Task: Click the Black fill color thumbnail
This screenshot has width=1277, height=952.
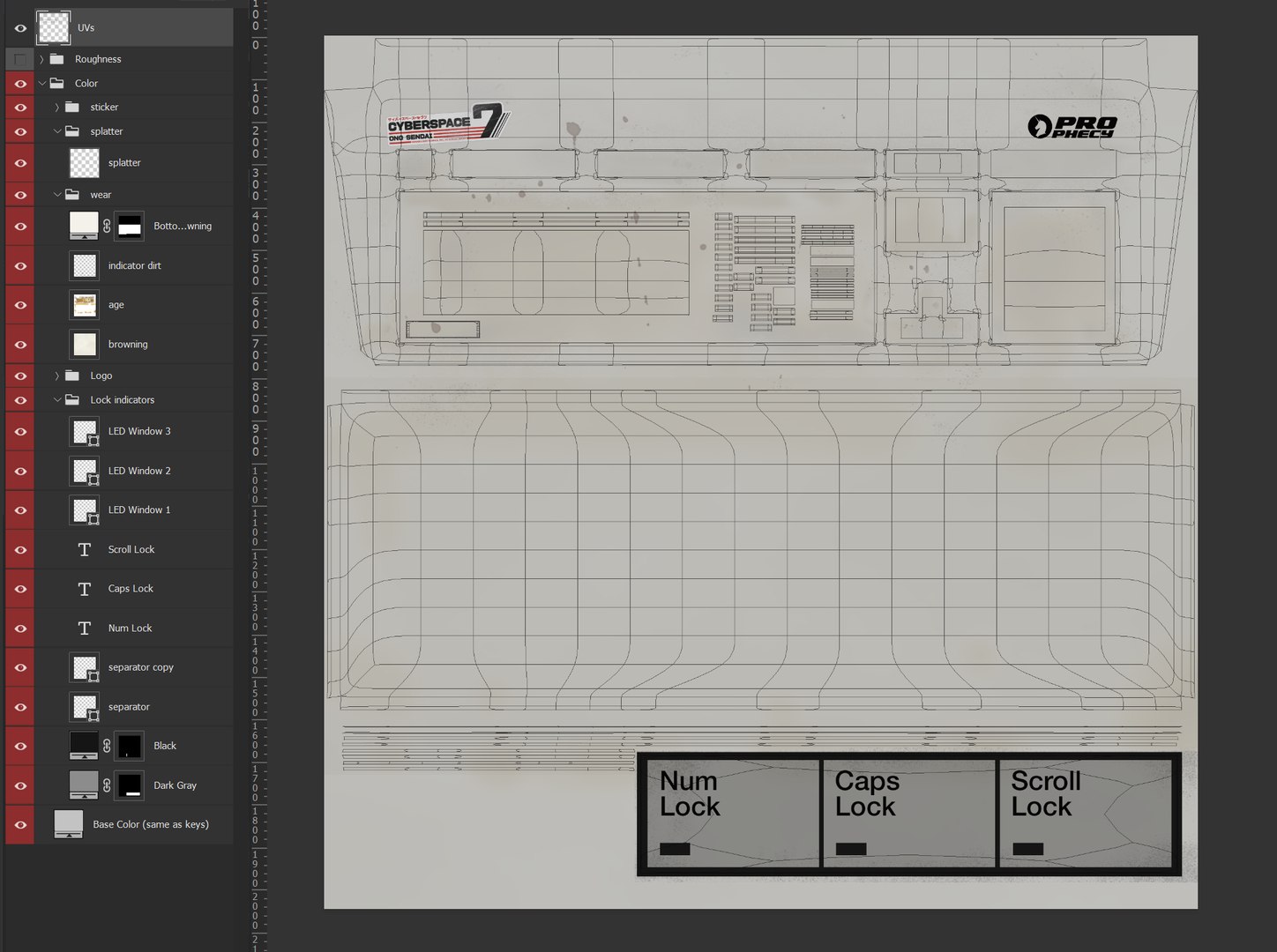Action: [84, 746]
